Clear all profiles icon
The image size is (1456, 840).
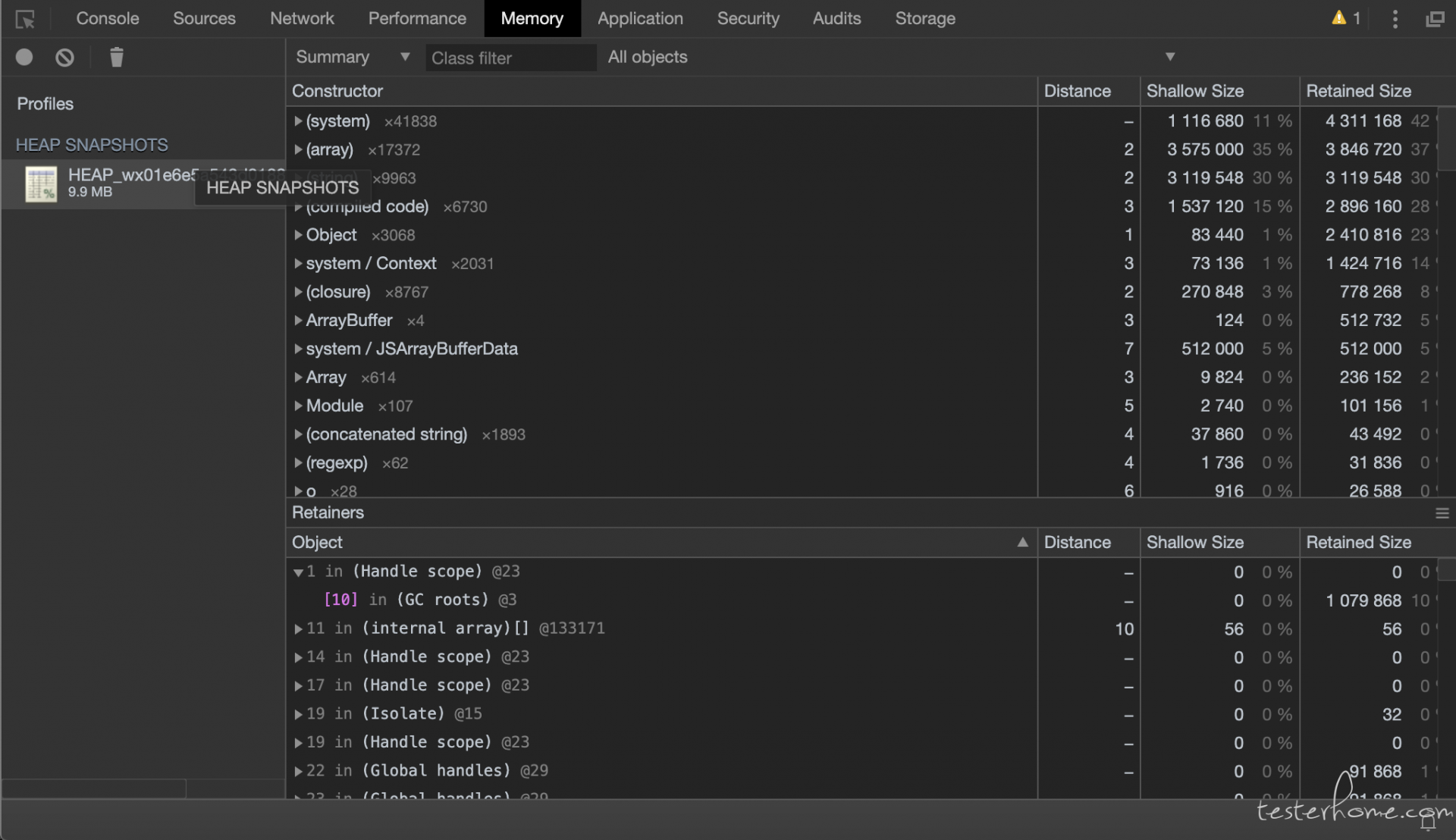64,57
